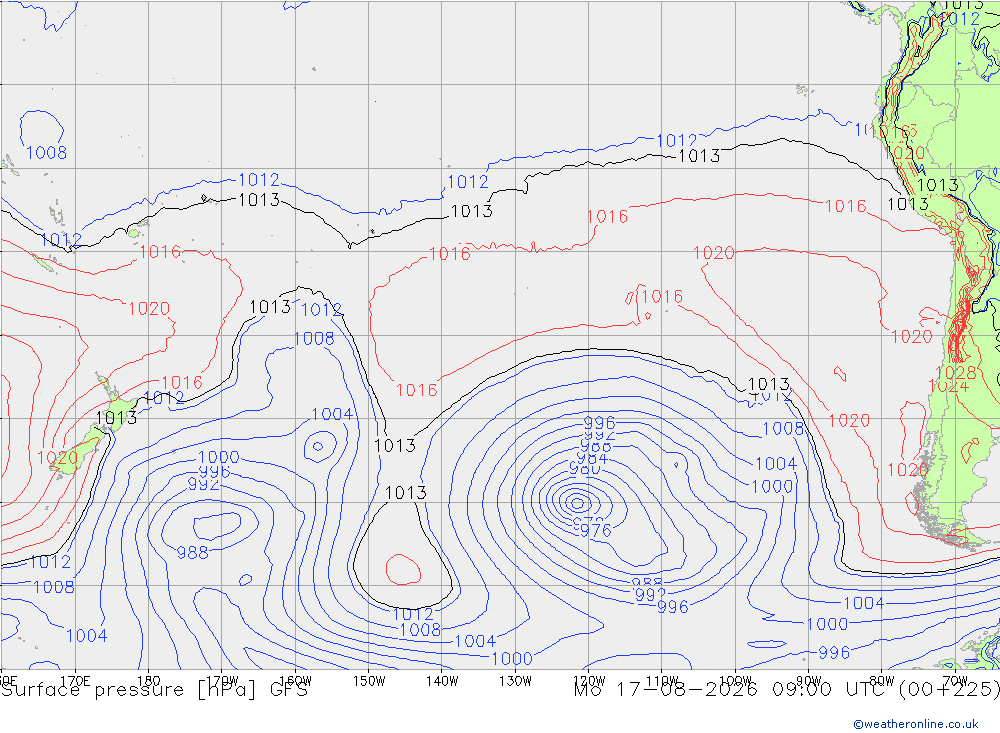Click the 1020 label on New Zealand's South Island
Screen dimensions: 1000x733
click(x=57, y=457)
